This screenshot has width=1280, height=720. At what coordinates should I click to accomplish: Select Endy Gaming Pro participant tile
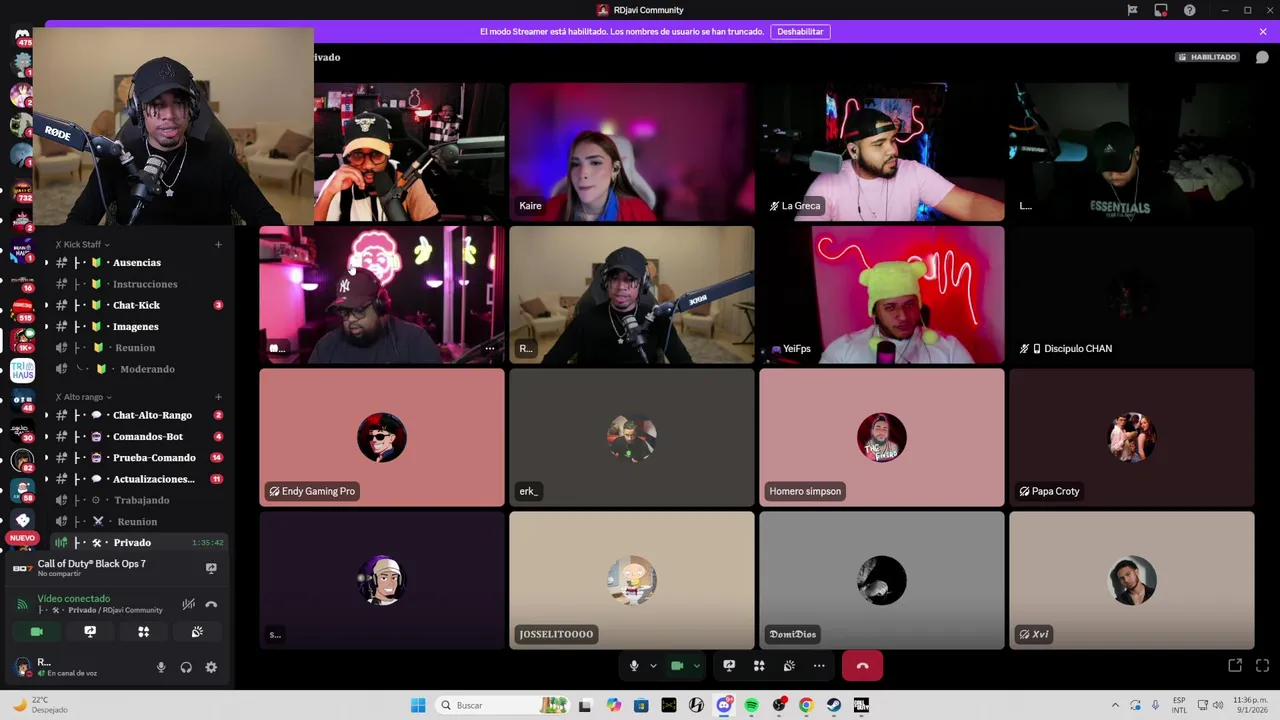point(382,438)
